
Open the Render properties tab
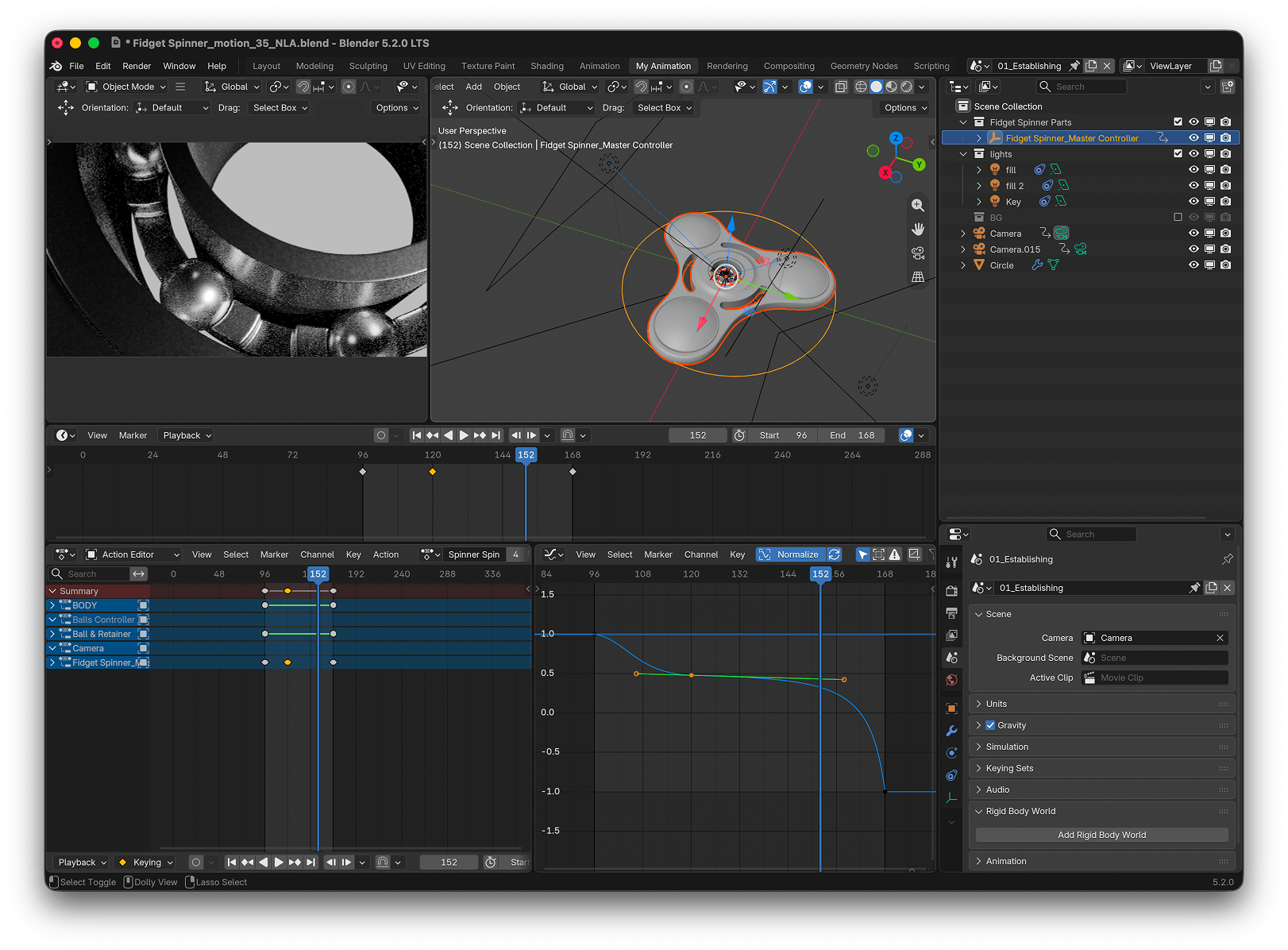coord(951,590)
